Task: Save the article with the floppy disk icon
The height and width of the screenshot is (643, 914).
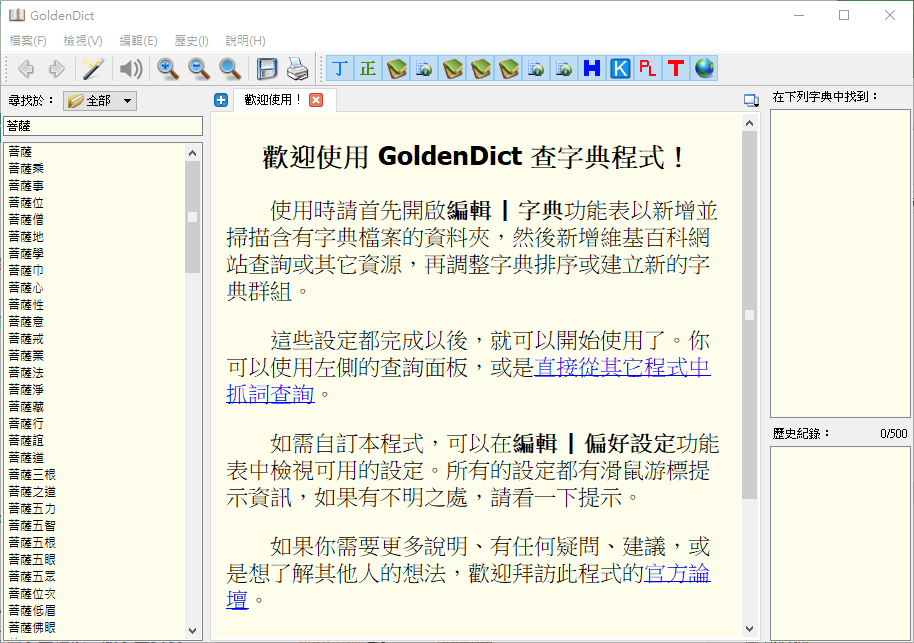Action: pos(267,69)
